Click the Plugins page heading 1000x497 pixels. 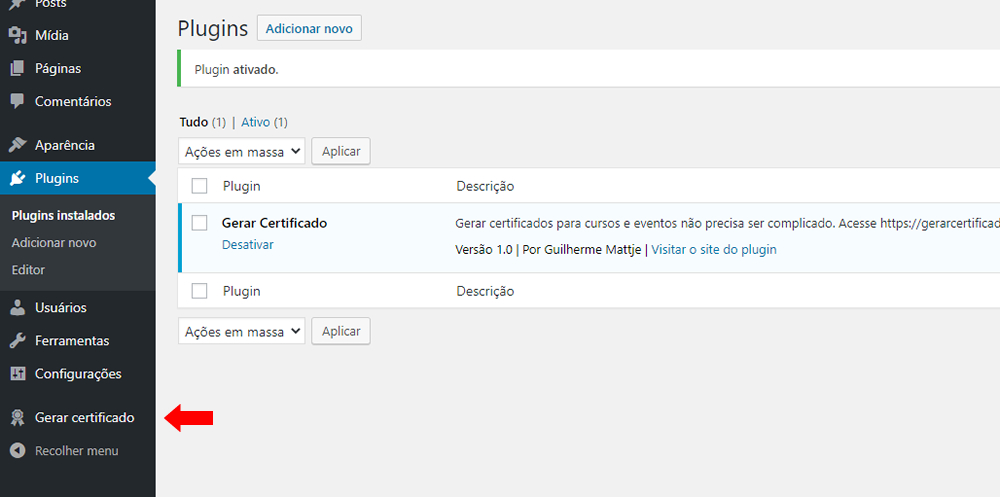[x=212, y=29]
